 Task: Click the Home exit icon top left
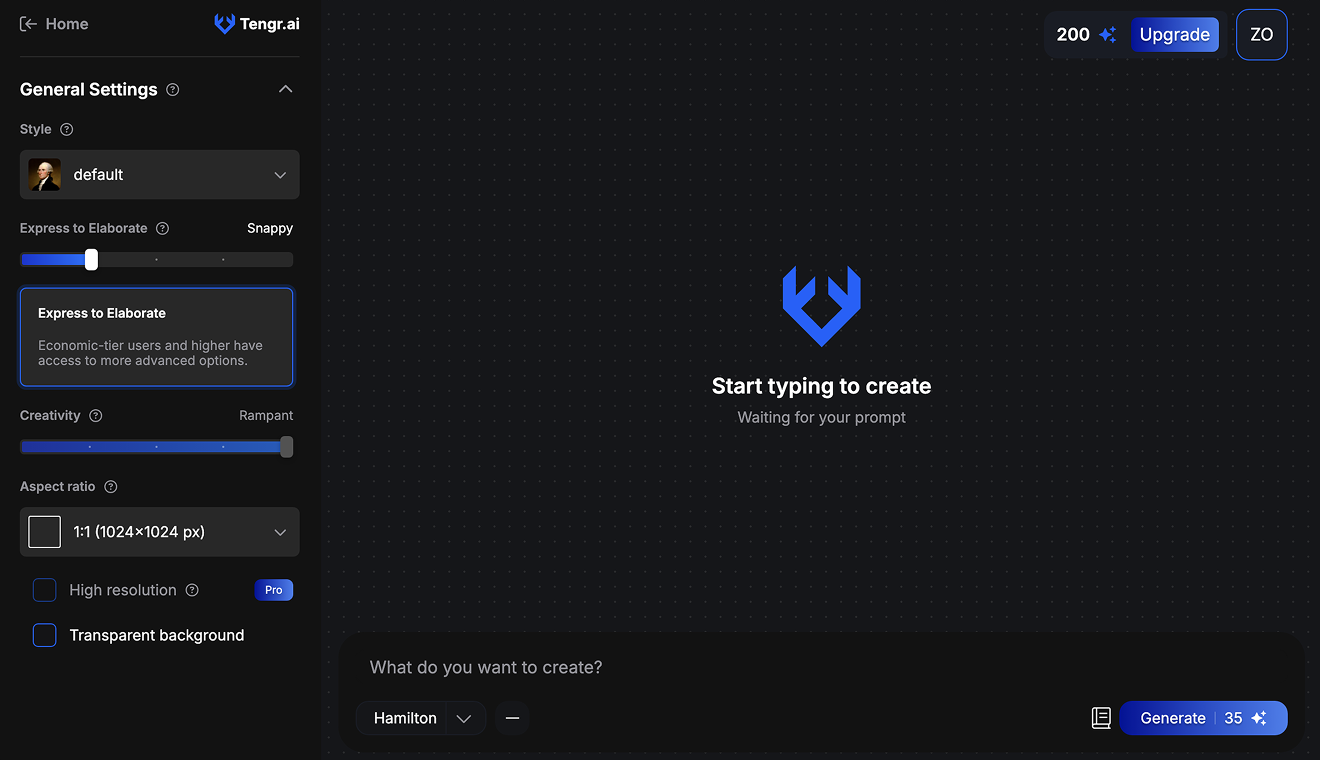29,23
